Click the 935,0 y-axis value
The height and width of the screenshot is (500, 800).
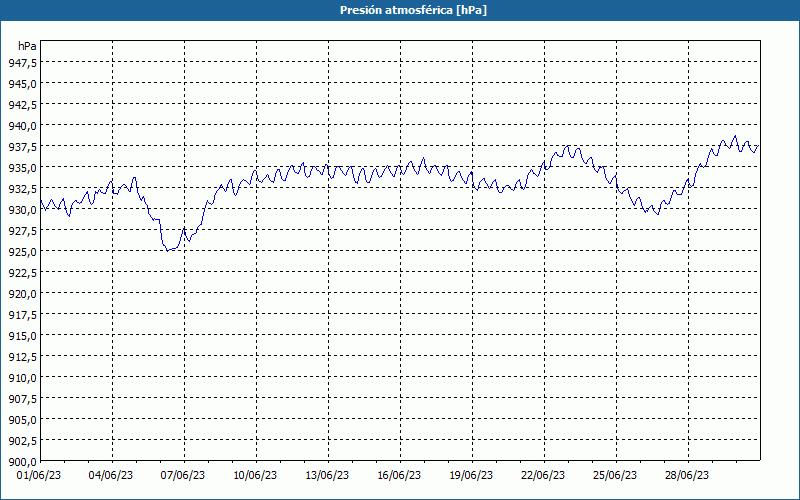tap(22, 167)
